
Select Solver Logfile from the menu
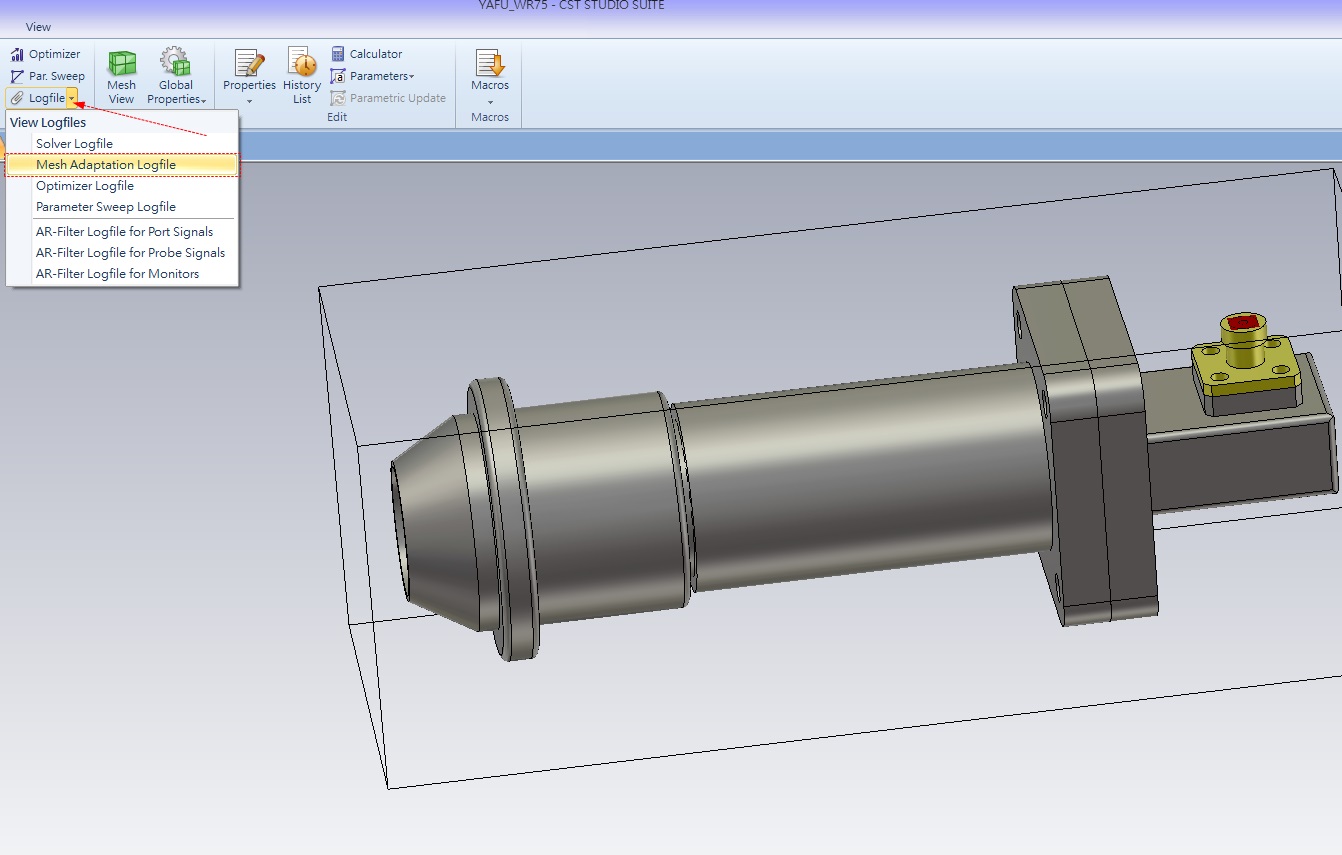pyautogui.click(x=74, y=144)
